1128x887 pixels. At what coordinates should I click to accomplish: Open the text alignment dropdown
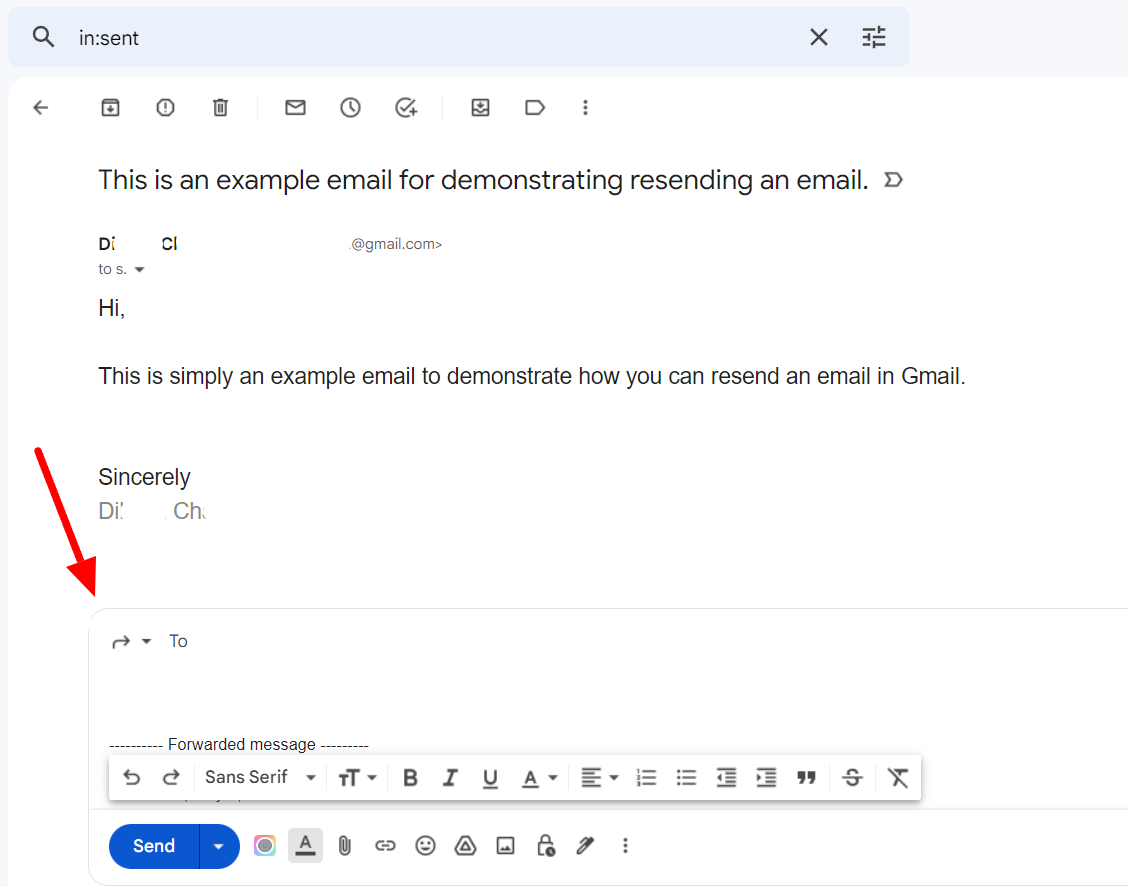600,778
